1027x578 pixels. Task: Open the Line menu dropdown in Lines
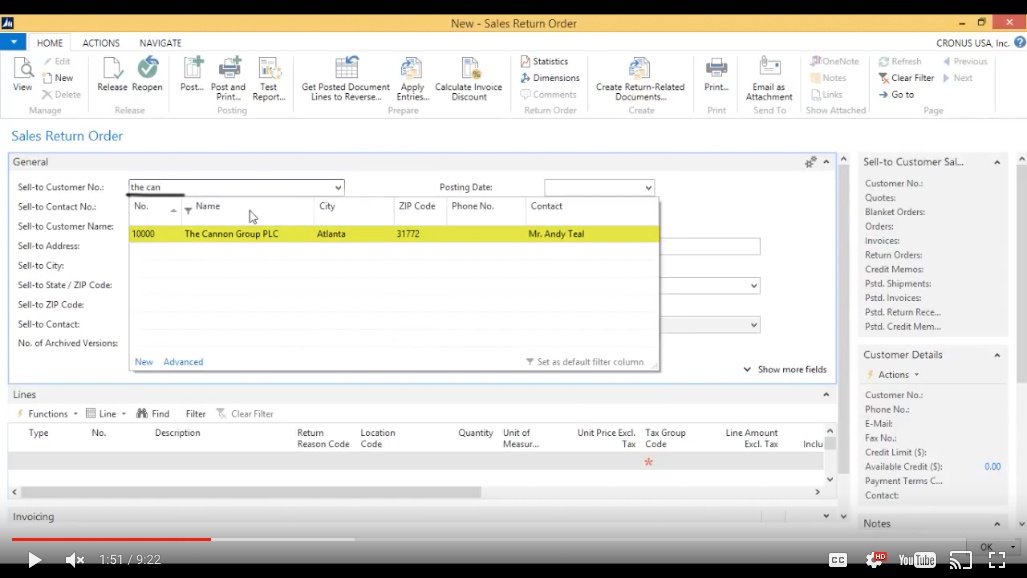[x=106, y=414]
